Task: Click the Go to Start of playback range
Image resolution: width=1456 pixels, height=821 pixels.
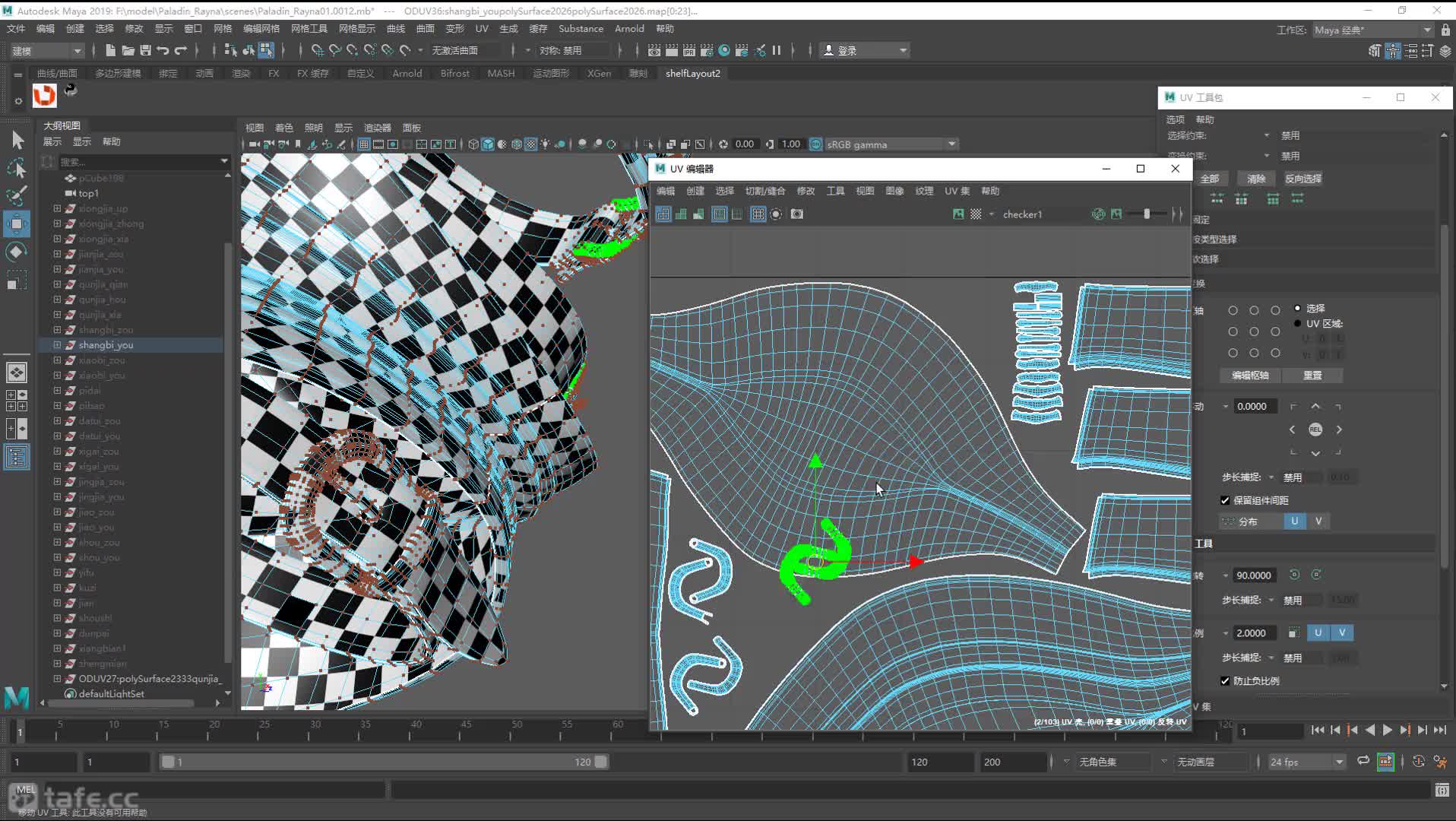Action: [1318, 730]
